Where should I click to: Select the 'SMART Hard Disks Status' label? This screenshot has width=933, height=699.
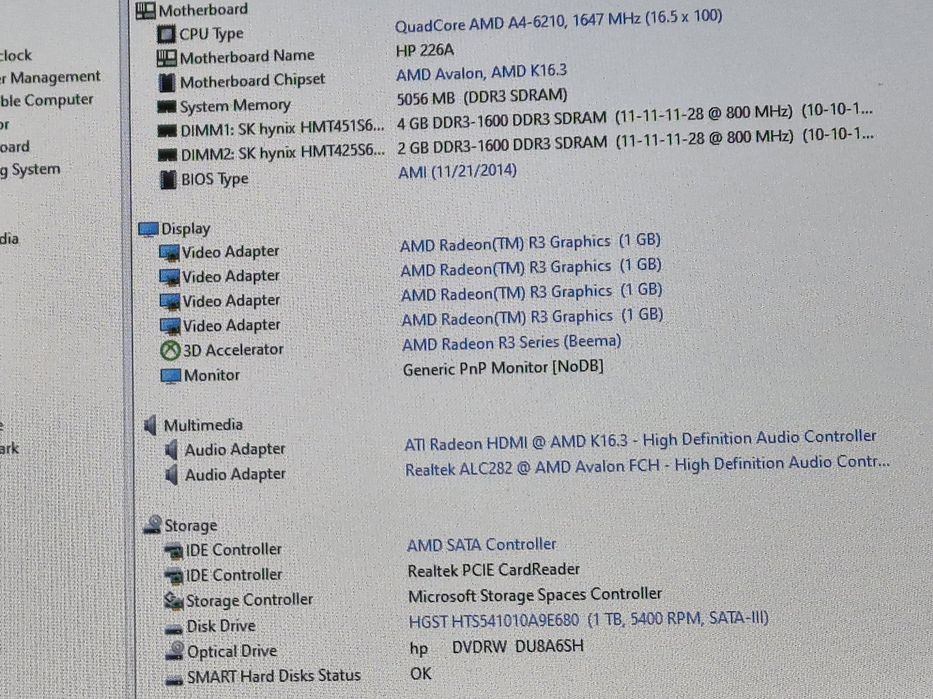point(274,676)
